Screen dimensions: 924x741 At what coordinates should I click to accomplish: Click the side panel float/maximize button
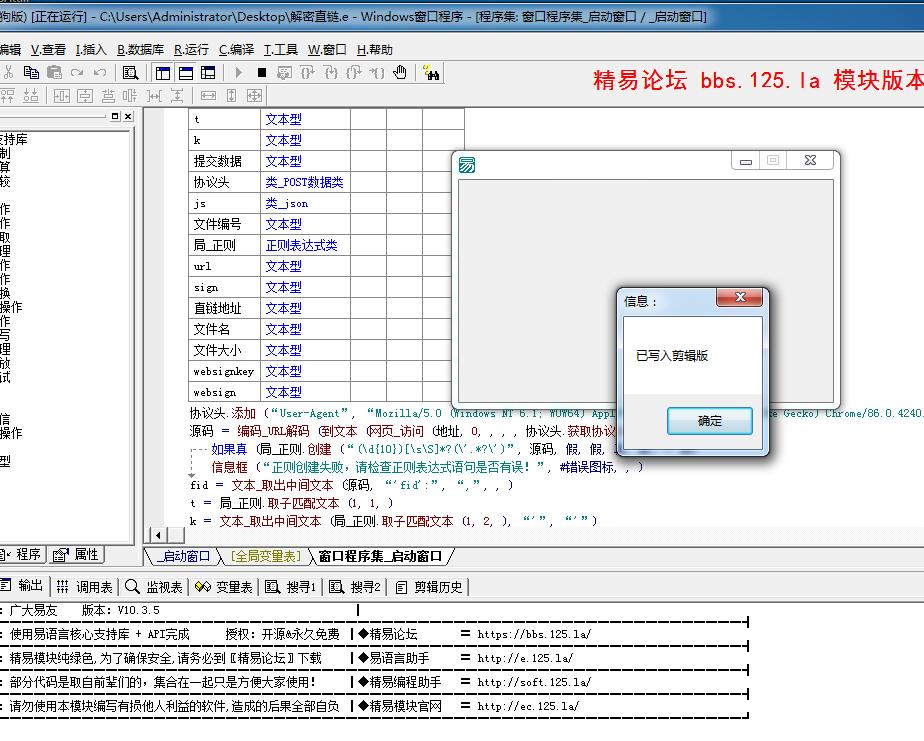(115, 116)
